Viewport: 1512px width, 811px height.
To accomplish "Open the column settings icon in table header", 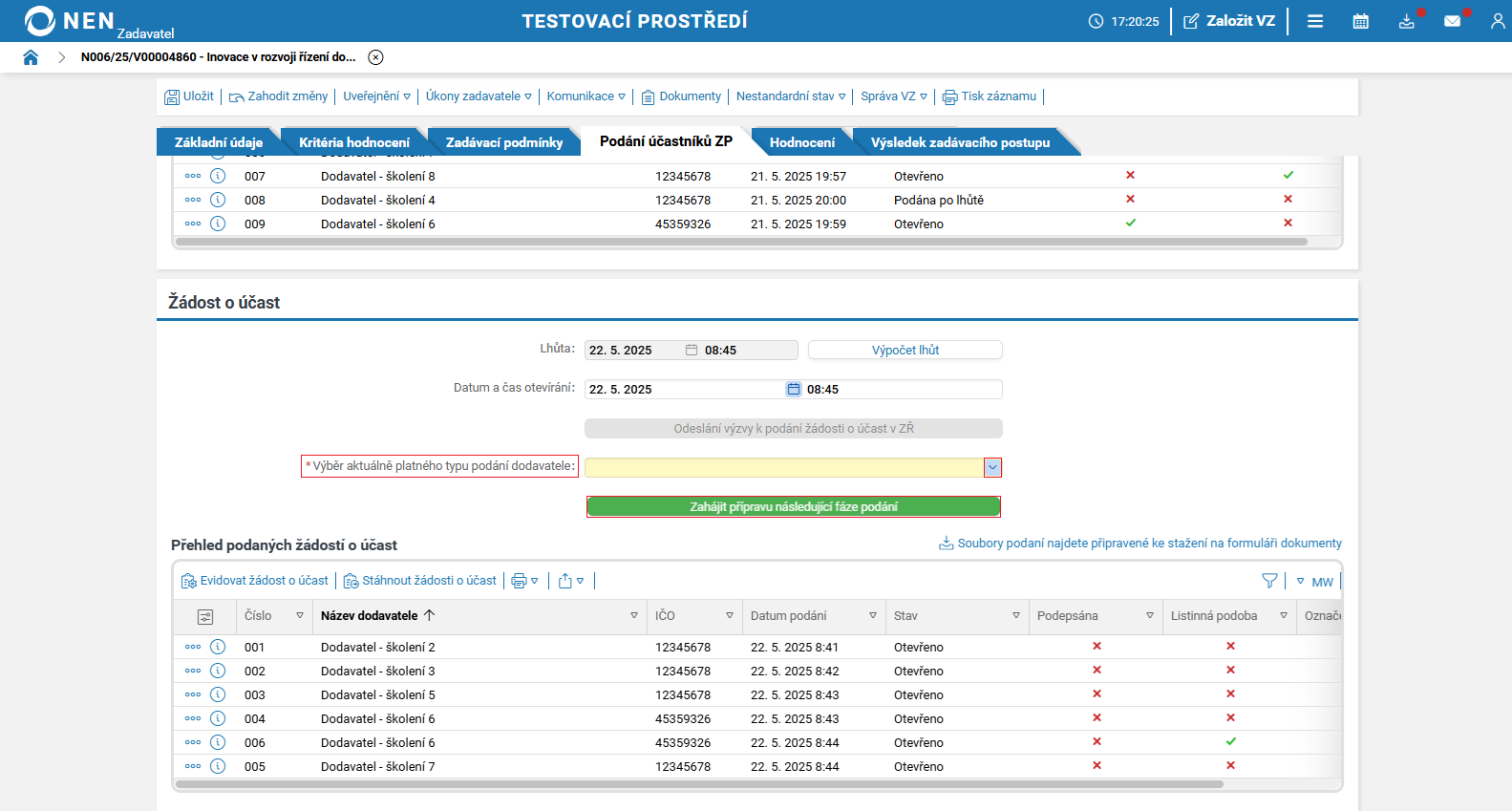I will 204,616.
